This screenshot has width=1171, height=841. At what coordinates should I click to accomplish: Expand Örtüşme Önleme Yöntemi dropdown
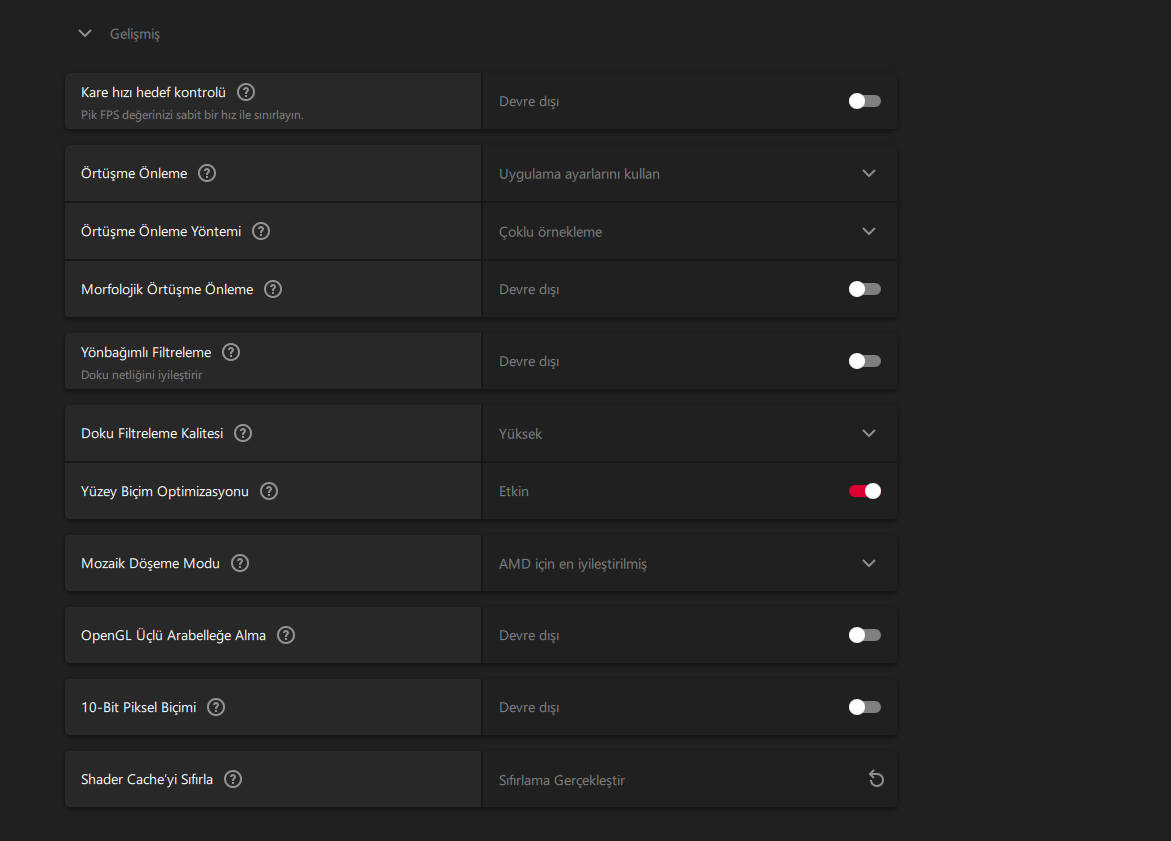coord(868,231)
